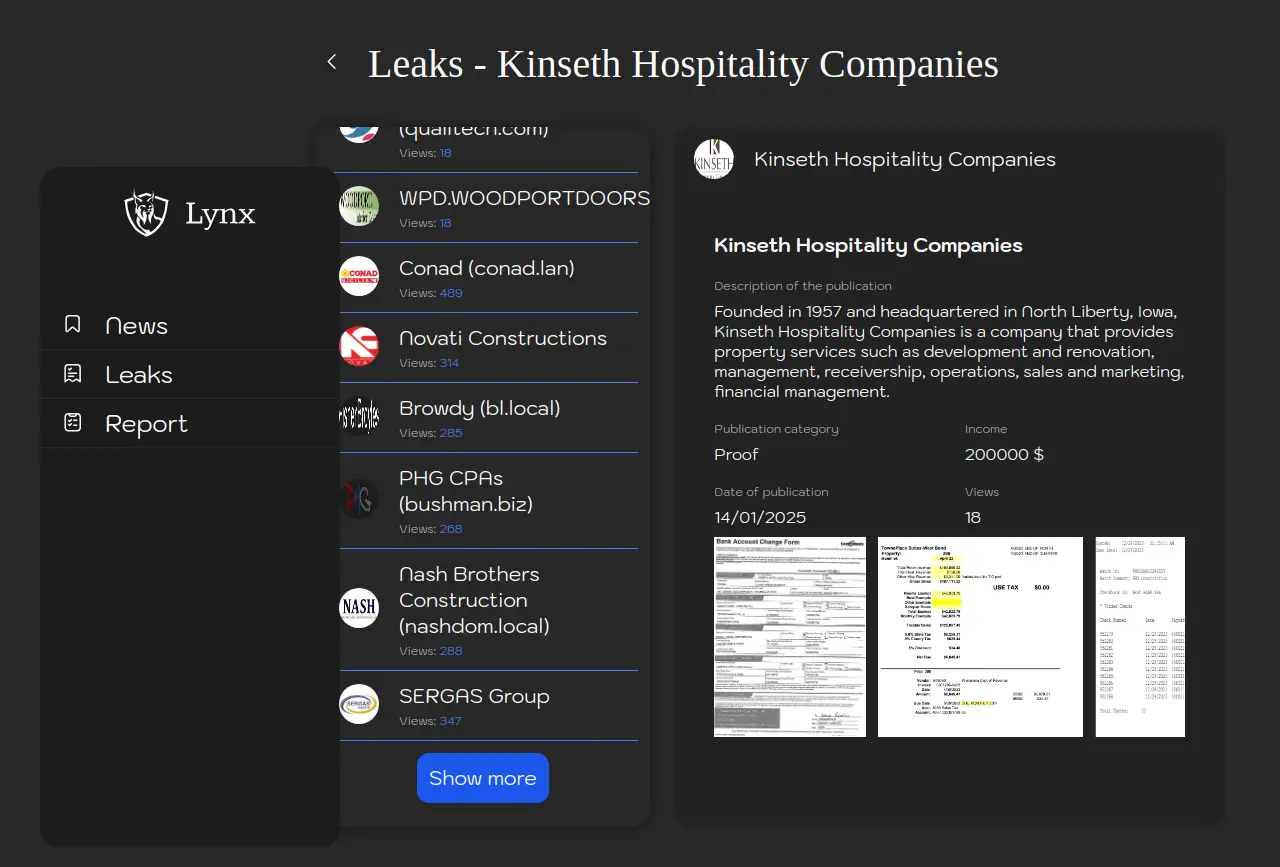This screenshot has height=867, width=1280.
Task: Click the back arrow beside the page title
Action: (332, 62)
